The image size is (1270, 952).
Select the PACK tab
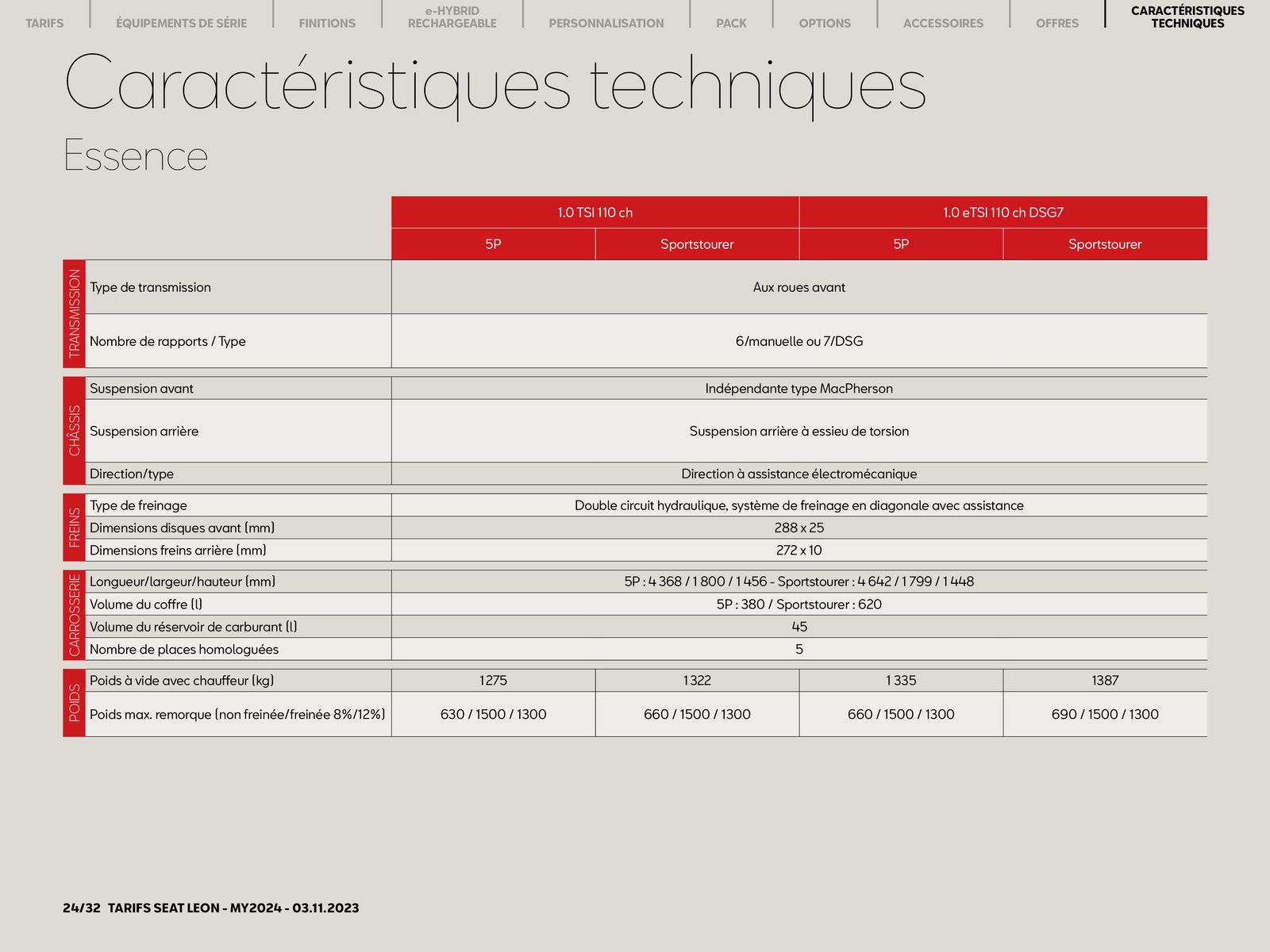pos(731,23)
